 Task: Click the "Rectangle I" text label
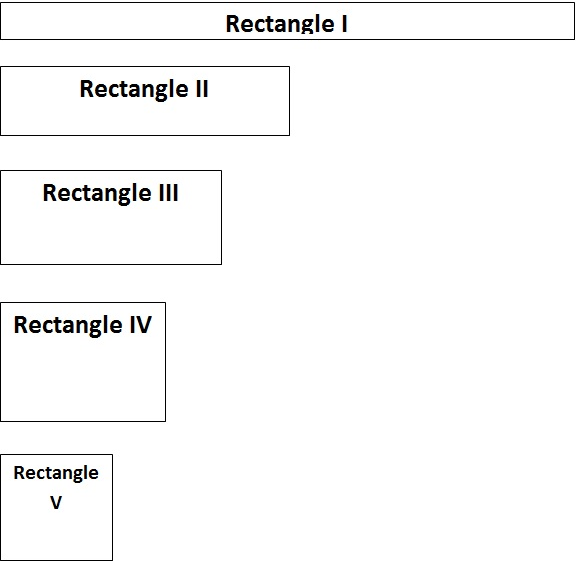coord(287,24)
